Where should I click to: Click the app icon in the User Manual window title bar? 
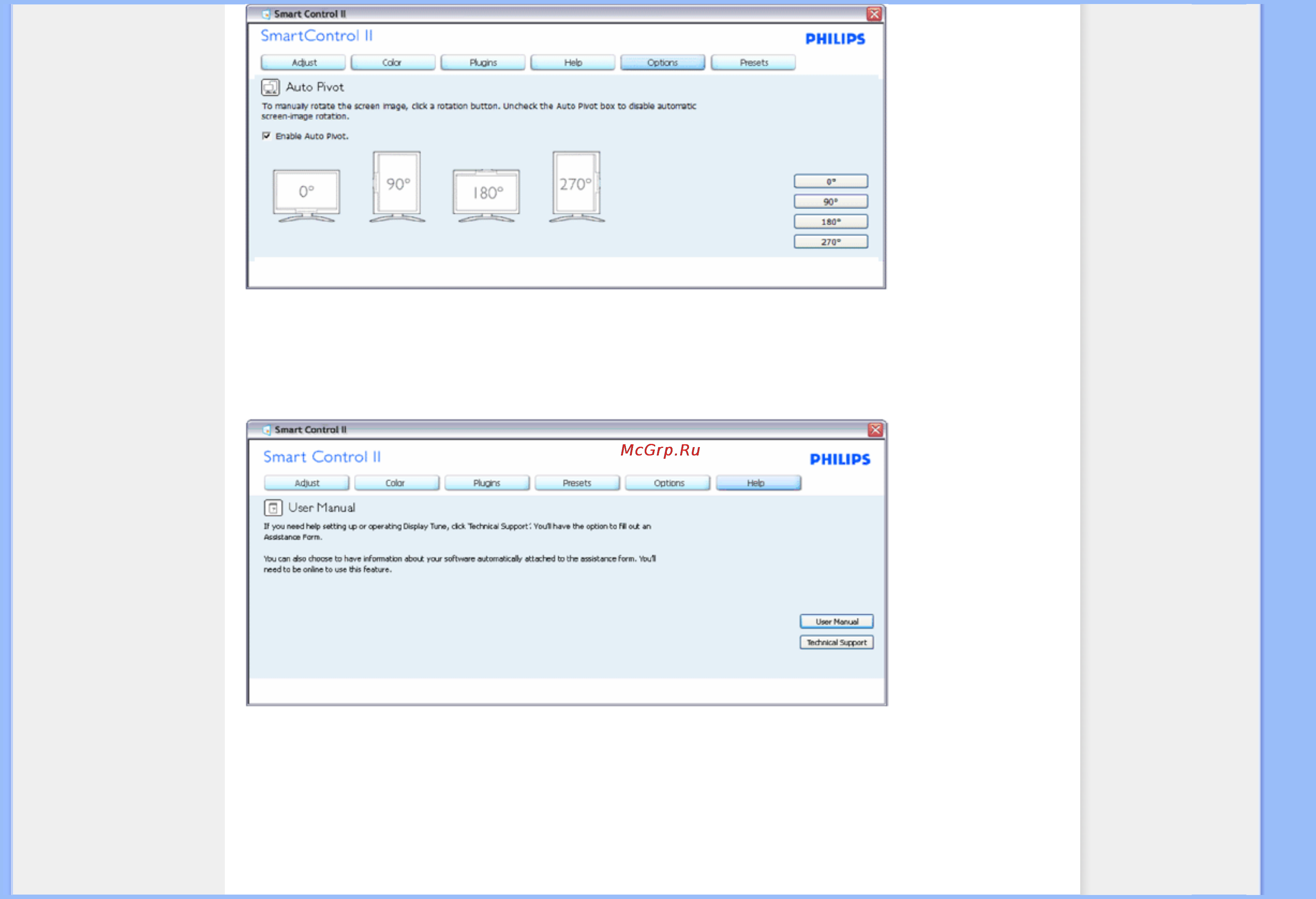[x=267, y=430]
